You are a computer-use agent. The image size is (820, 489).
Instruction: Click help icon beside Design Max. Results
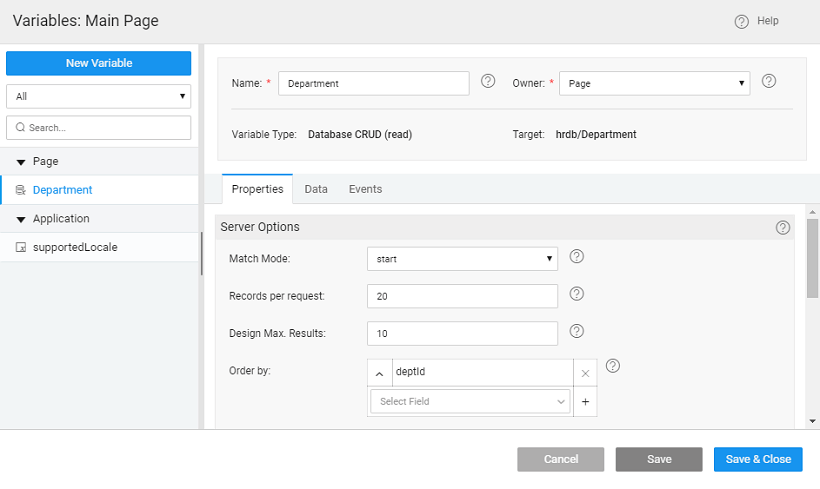[x=576, y=331]
